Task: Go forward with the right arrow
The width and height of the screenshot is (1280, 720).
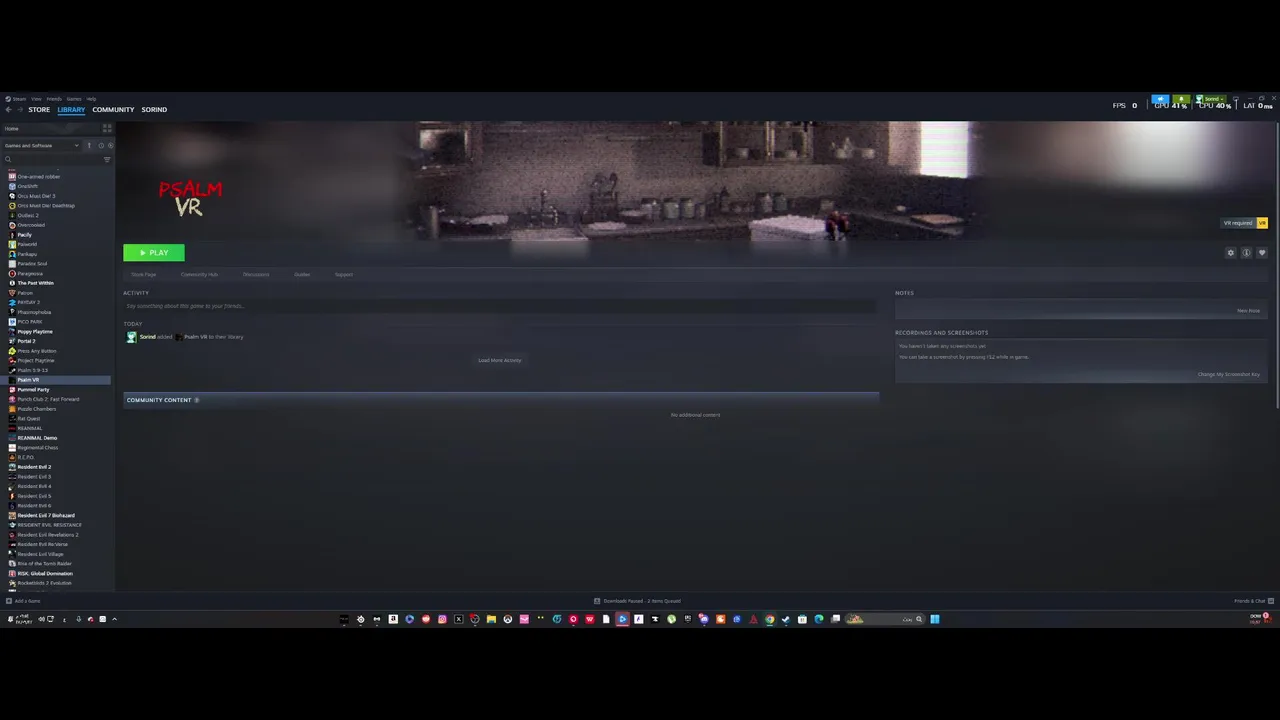Action: (x=20, y=110)
